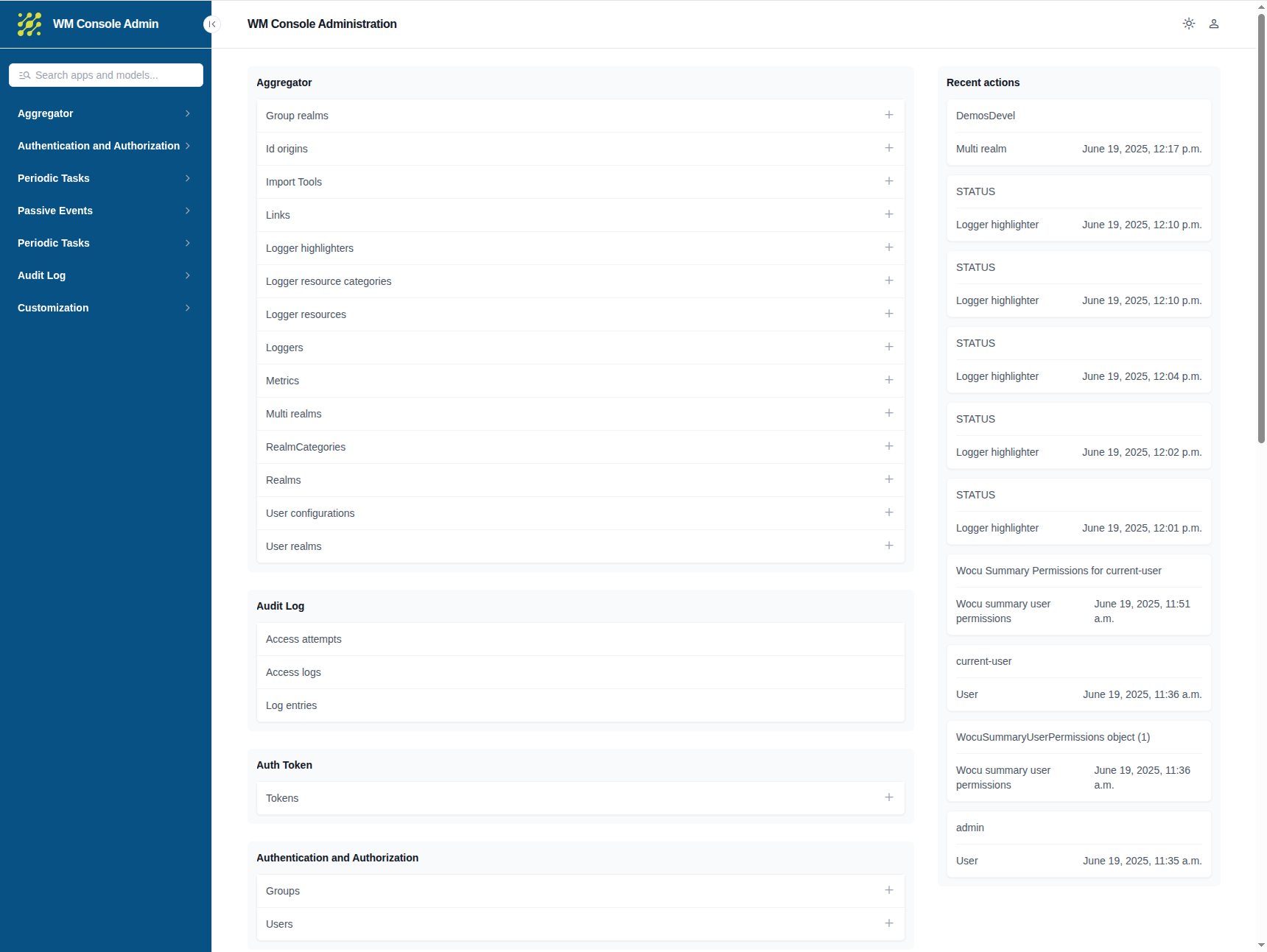Viewport: 1267px width, 952px height.
Task: Add a new Id origin via plus icon
Action: [889, 148]
